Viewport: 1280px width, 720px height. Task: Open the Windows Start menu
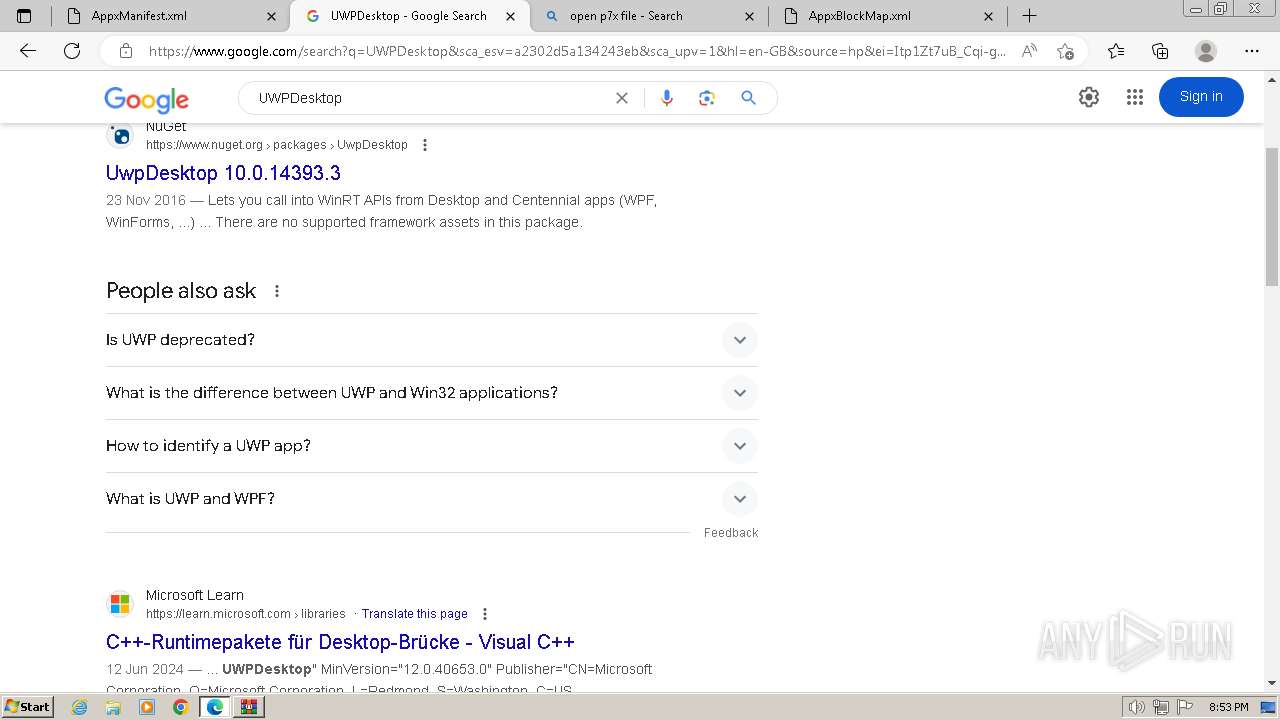tap(28, 707)
